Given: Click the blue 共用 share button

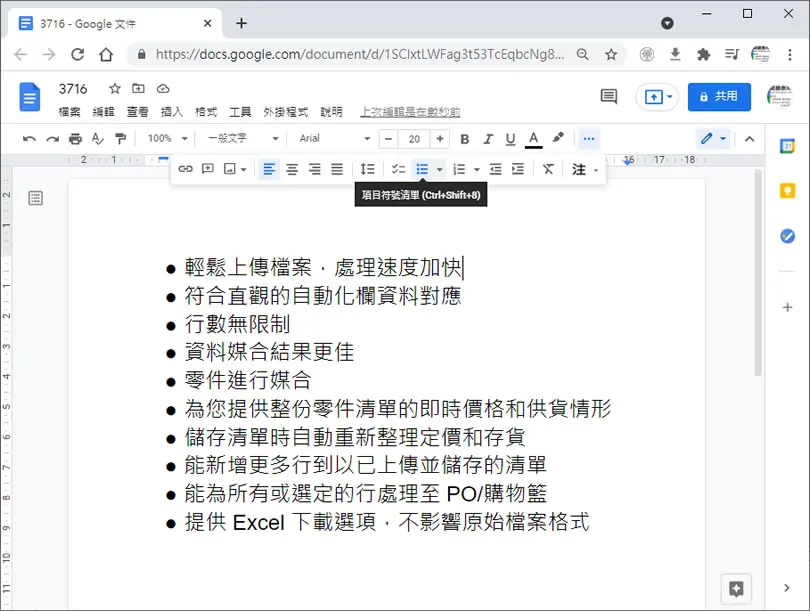Looking at the screenshot, I should [x=719, y=97].
